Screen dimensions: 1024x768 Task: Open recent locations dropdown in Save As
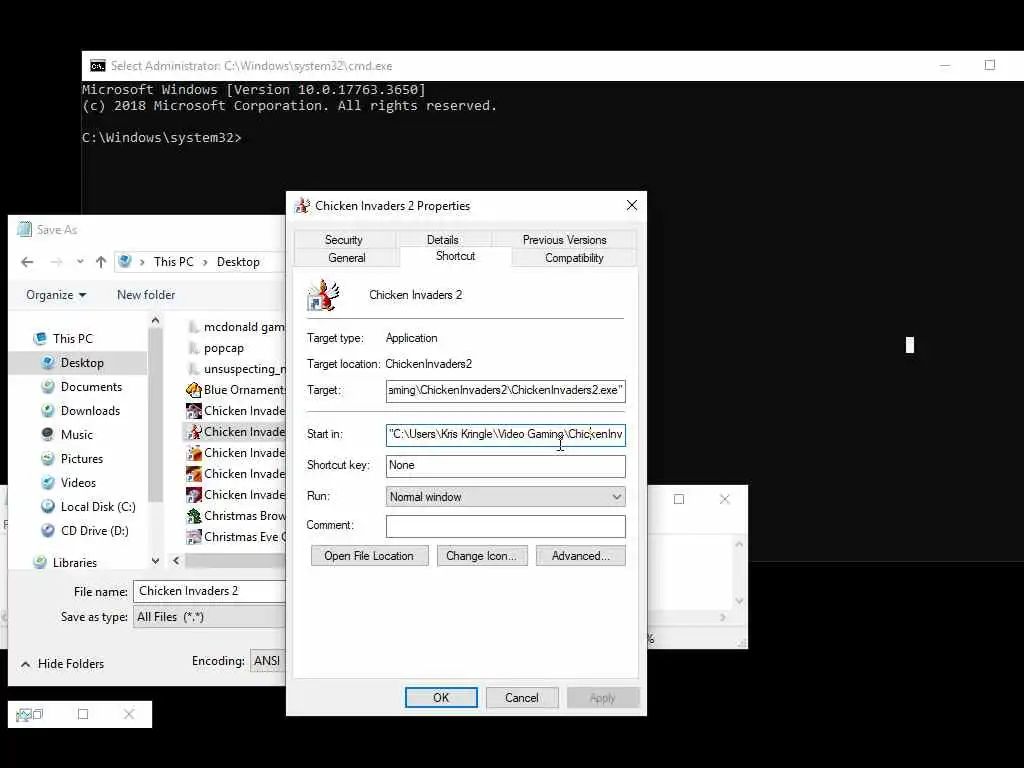tap(80, 262)
